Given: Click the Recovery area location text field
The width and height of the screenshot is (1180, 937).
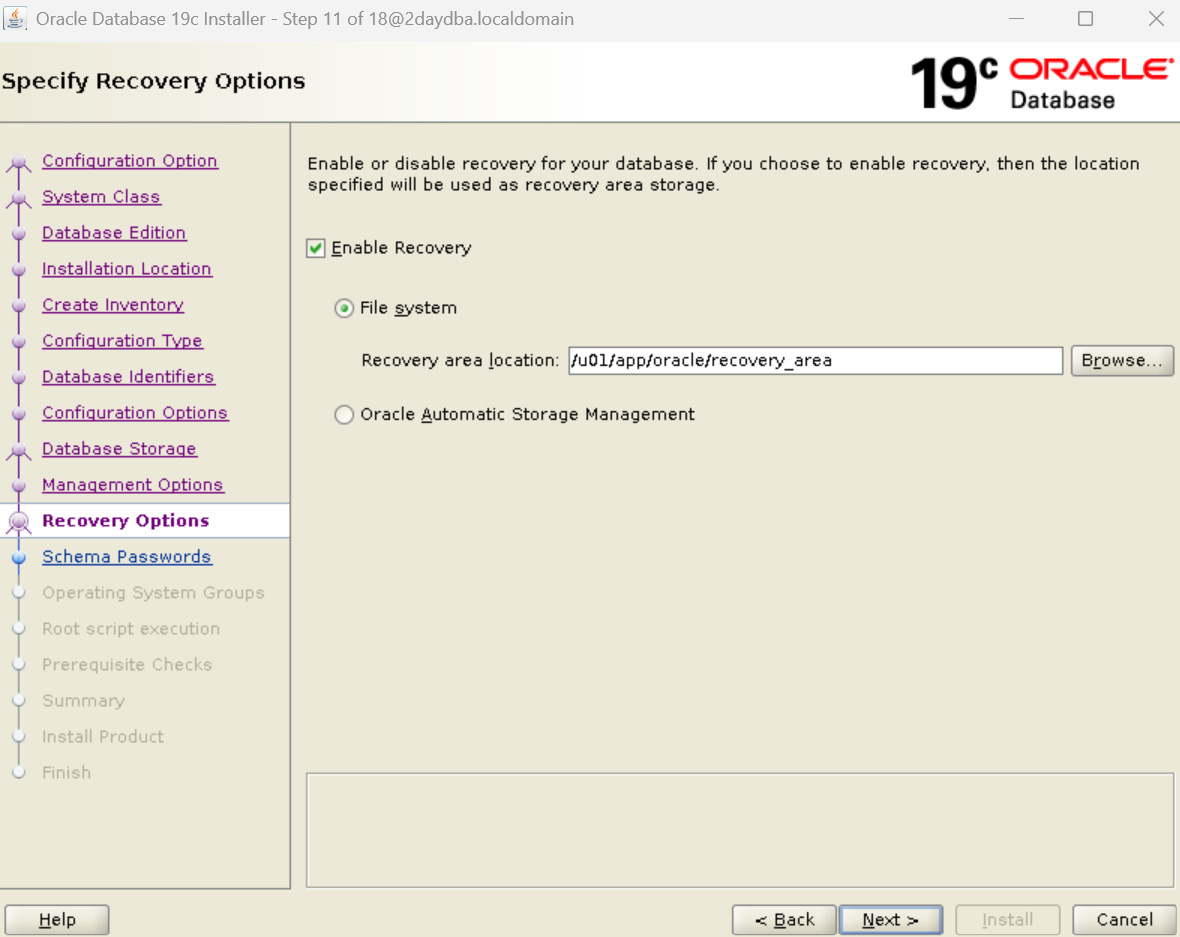Looking at the screenshot, I should (x=815, y=361).
